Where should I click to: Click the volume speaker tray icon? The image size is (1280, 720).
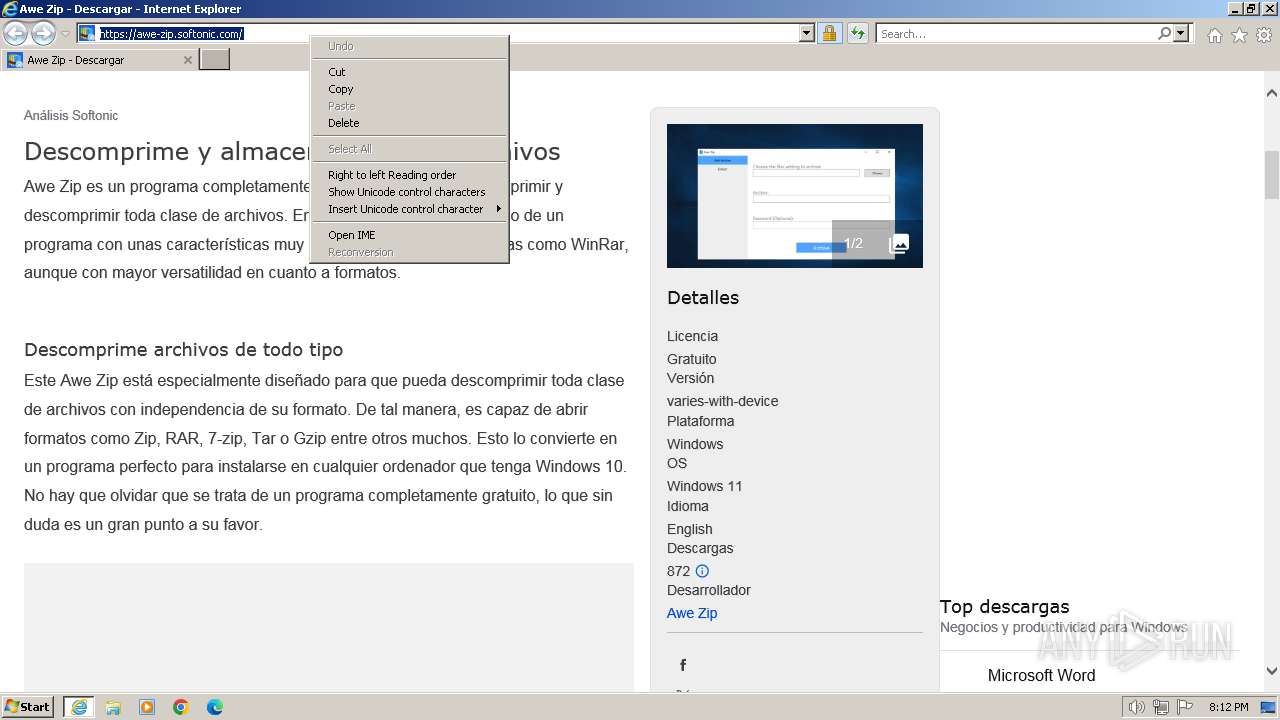click(x=1137, y=707)
